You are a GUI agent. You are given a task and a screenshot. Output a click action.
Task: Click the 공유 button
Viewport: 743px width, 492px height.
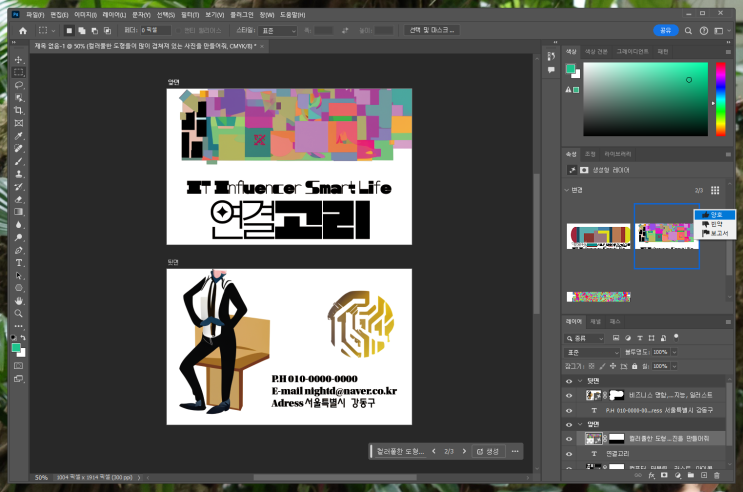pyautogui.click(x=665, y=31)
